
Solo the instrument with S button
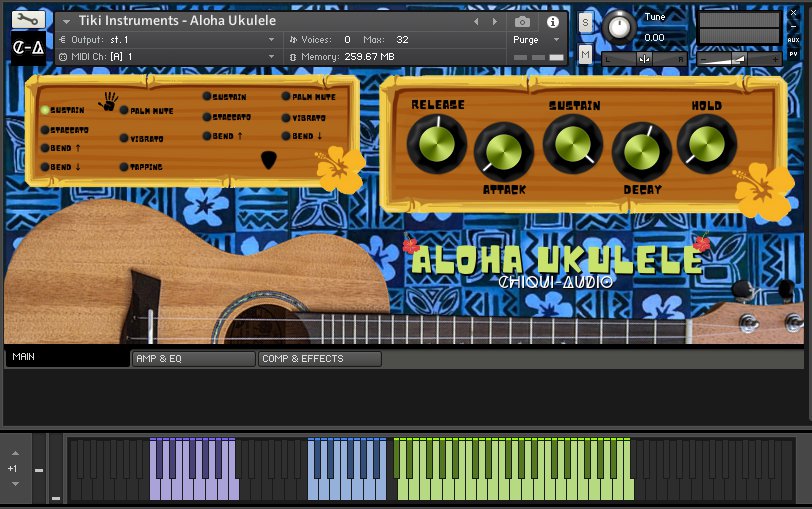point(585,22)
